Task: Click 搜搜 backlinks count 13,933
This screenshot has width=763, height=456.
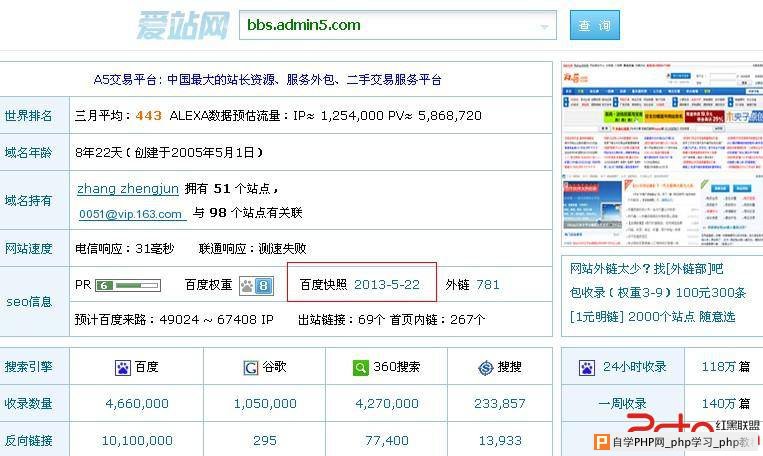Action: point(500,440)
